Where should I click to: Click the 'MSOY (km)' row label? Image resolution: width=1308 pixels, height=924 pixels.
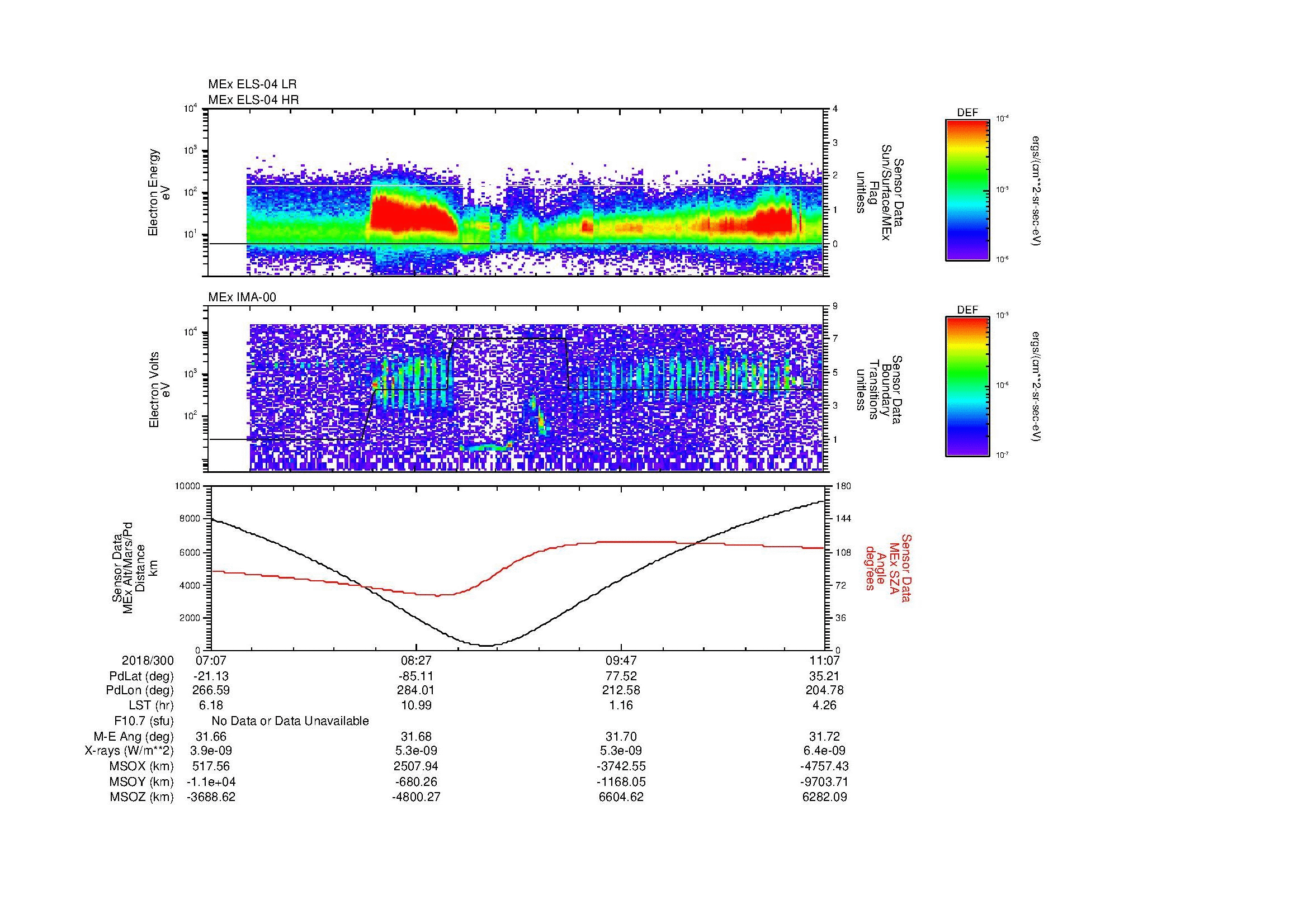click(141, 781)
